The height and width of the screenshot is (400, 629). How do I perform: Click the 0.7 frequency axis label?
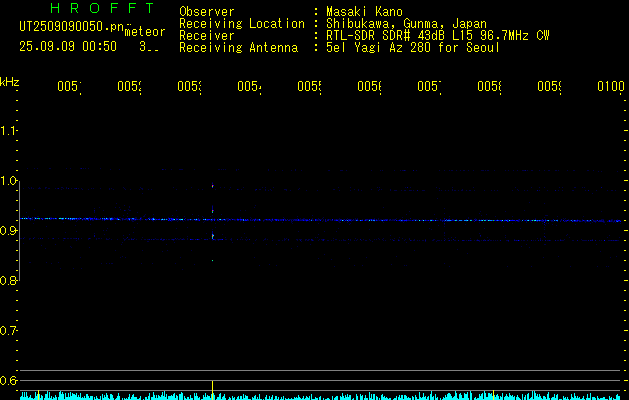tap(8, 331)
